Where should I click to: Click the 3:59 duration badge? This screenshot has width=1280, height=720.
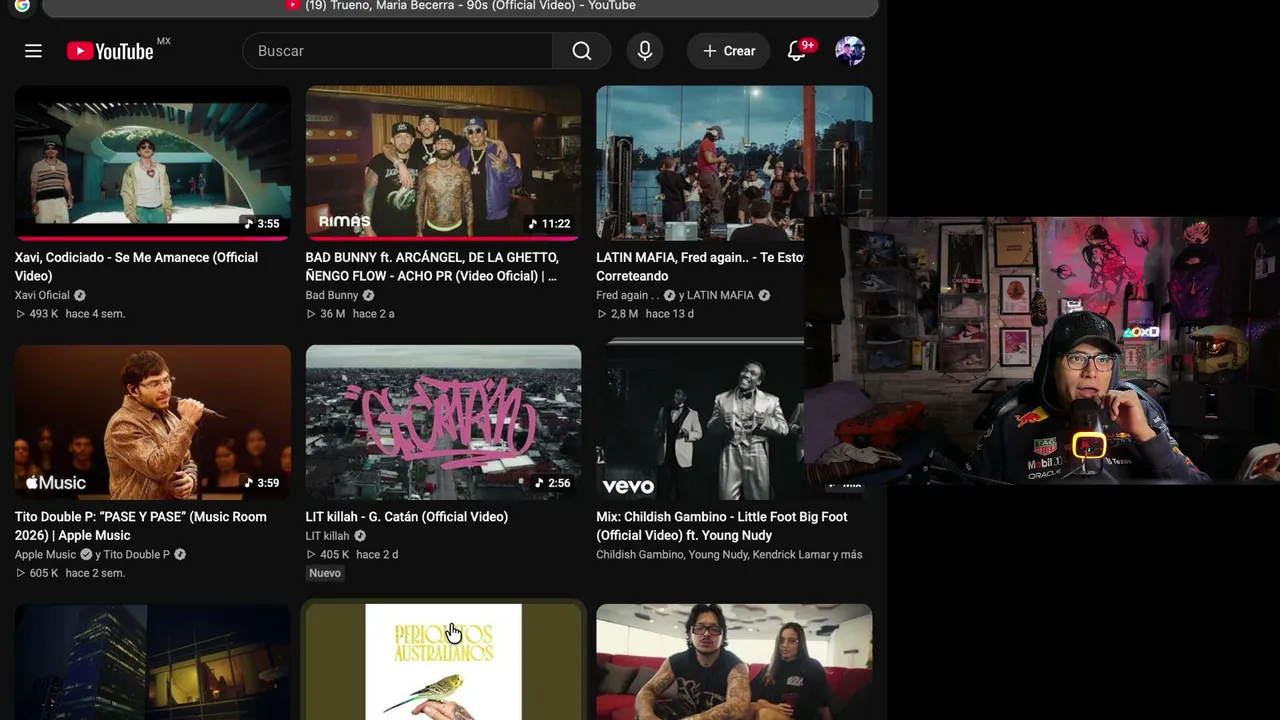pyautogui.click(x=262, y=483)
